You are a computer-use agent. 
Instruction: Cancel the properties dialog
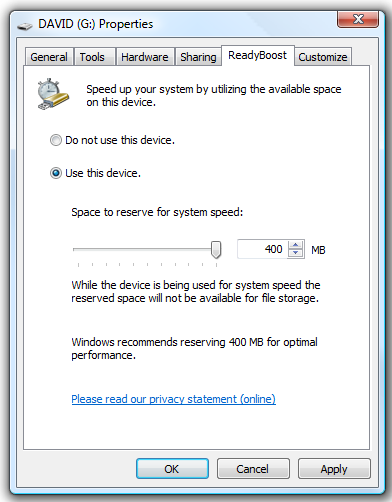tap(253, 469)
